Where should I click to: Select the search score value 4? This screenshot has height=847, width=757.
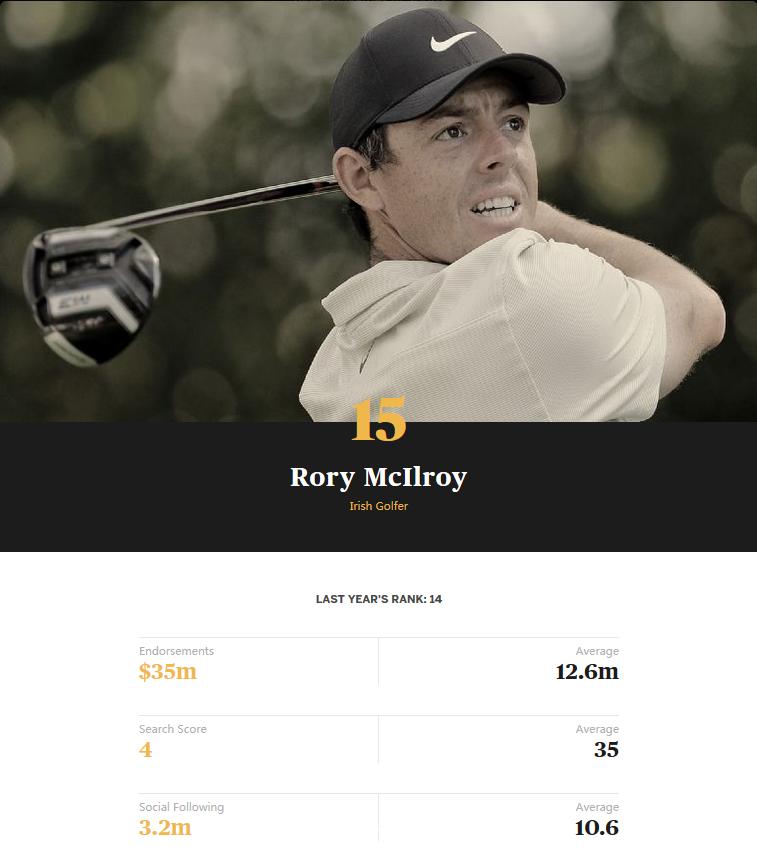click(146, 750)
